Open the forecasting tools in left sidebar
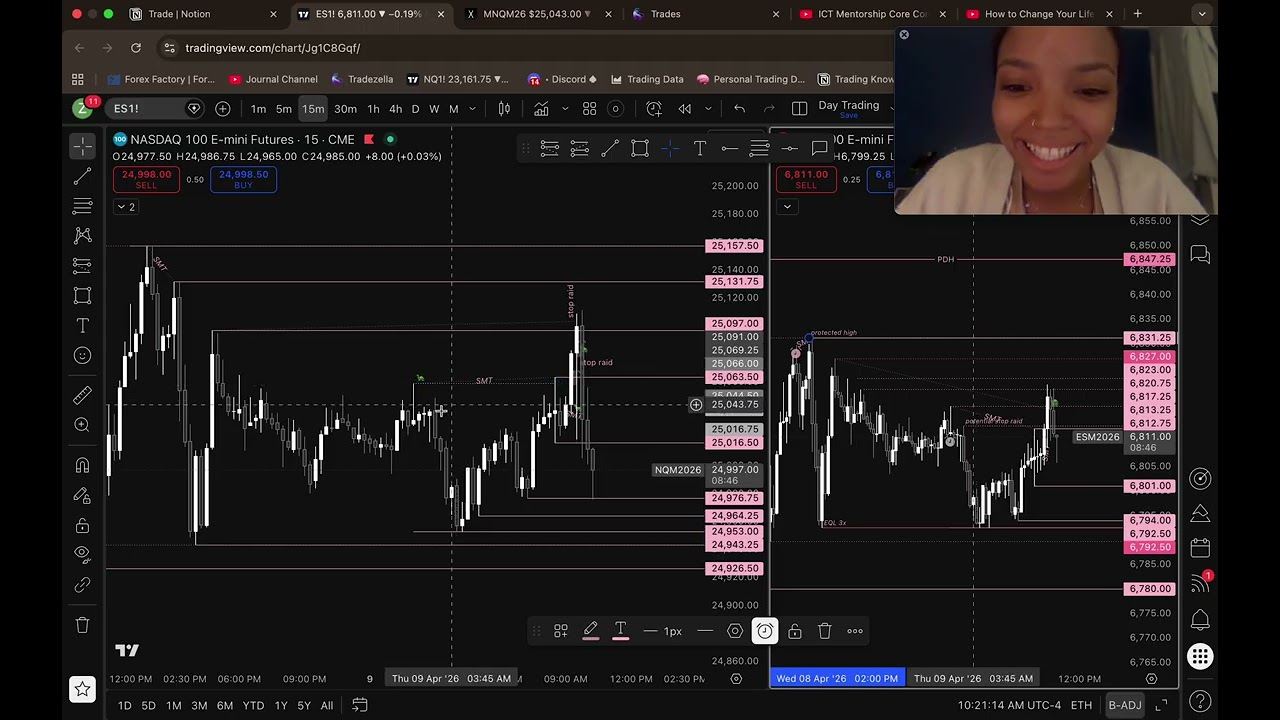 (82, 266)
